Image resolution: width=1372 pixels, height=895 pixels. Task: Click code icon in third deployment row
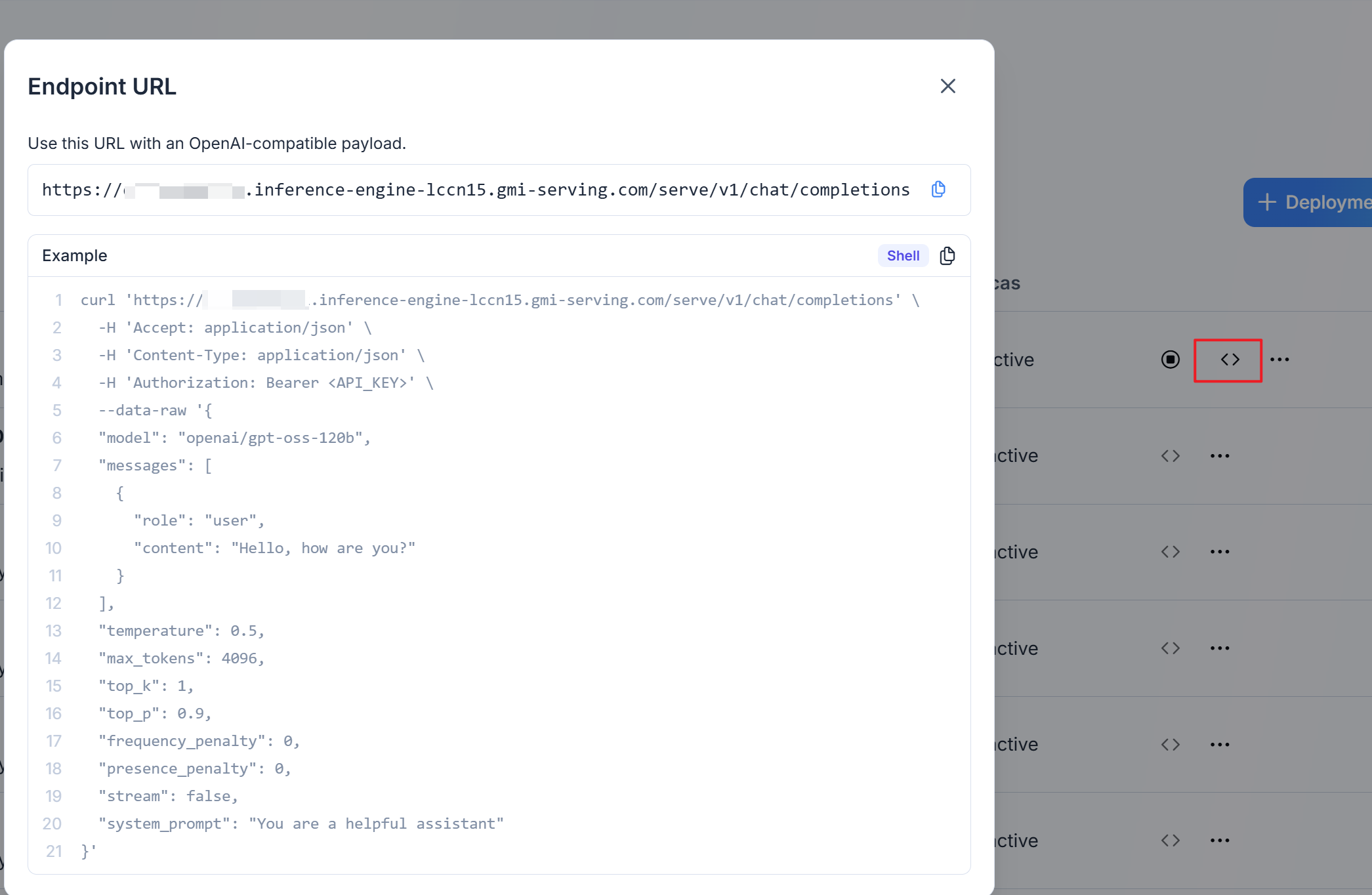(x=1170, y=552)
